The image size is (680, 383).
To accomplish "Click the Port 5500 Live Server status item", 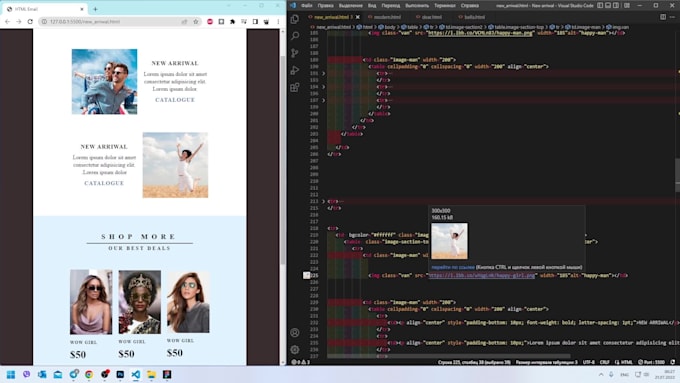I will click(x=651, y=362).
